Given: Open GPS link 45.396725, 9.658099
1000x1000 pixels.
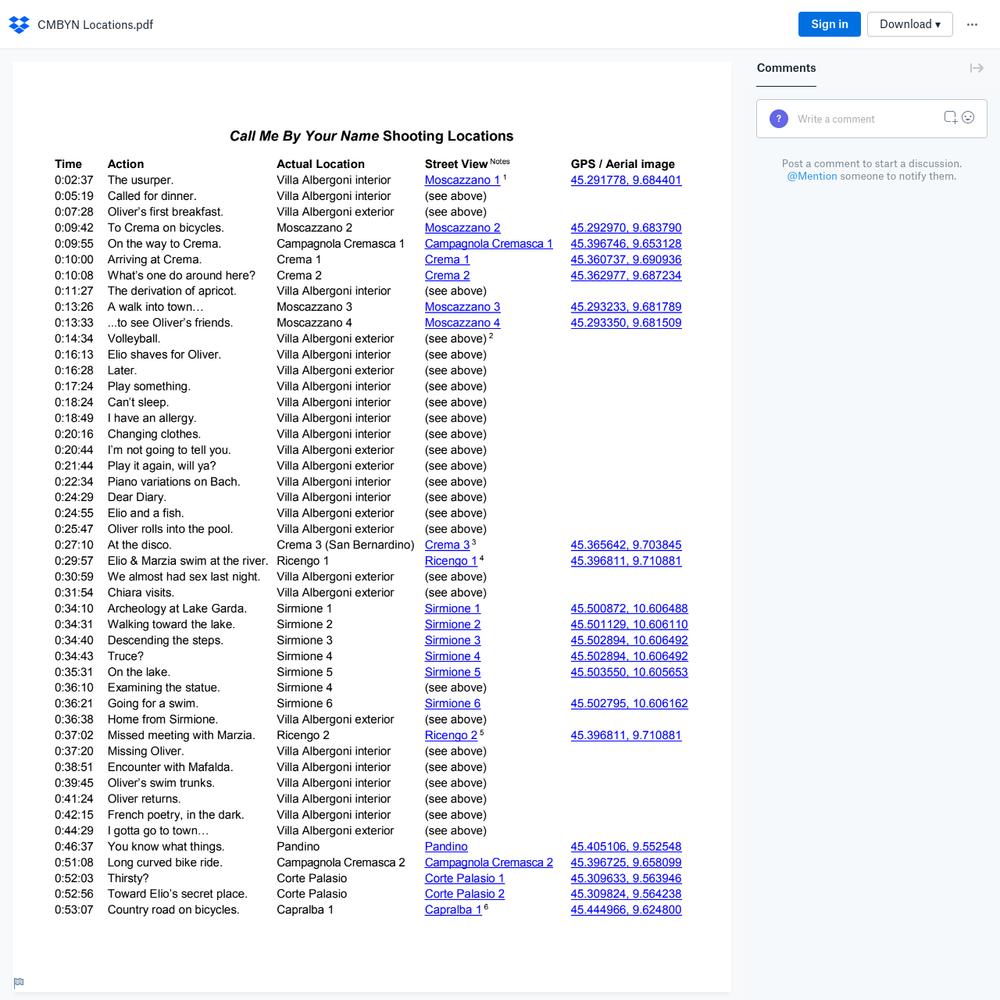Looking at the screenshot, I should coord(626,863).
